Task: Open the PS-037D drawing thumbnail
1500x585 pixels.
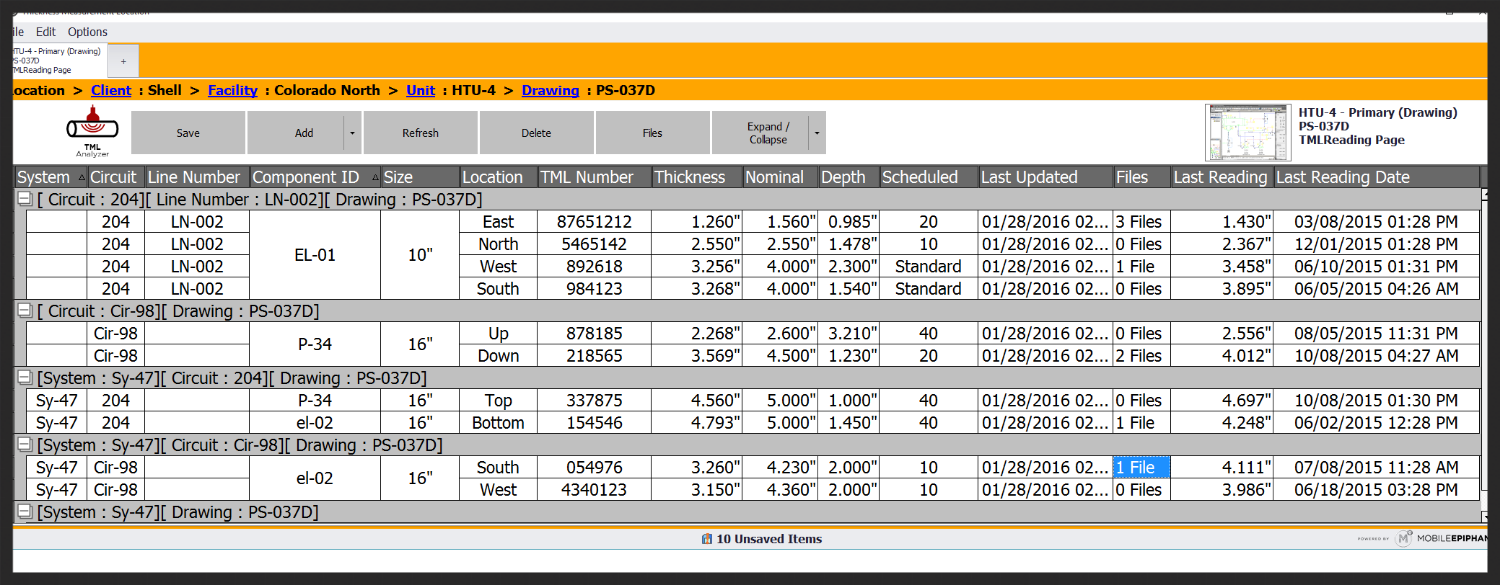Action: [1248, 132]
